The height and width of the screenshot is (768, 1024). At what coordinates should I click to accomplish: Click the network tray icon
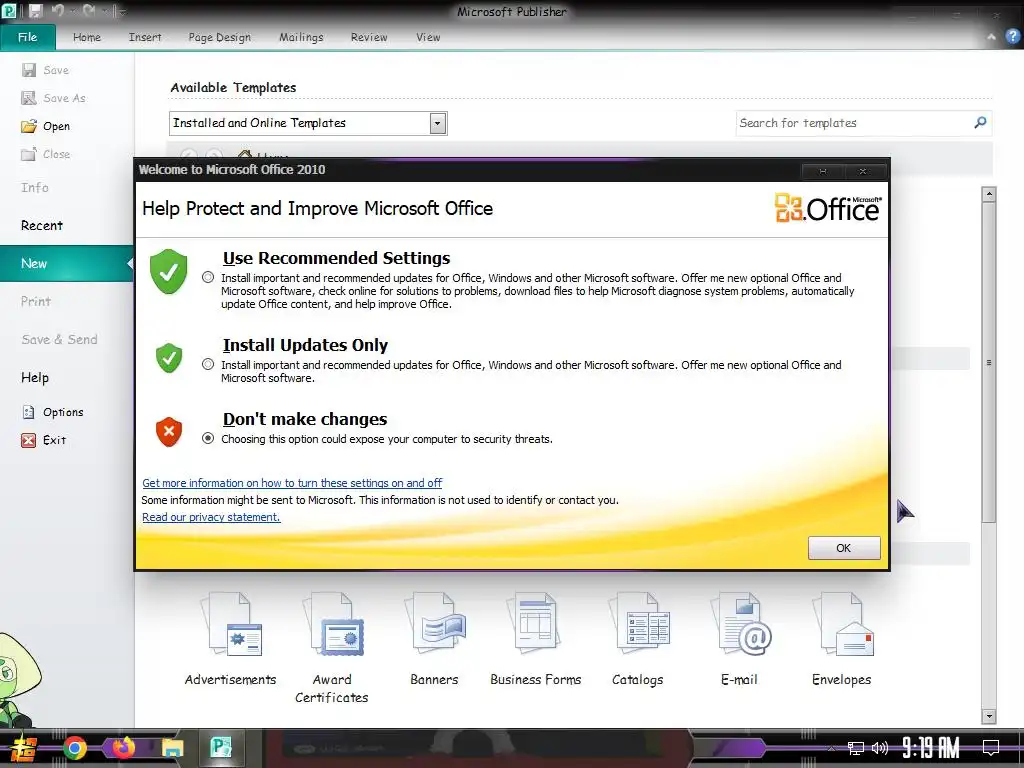(x=856, y=748)
